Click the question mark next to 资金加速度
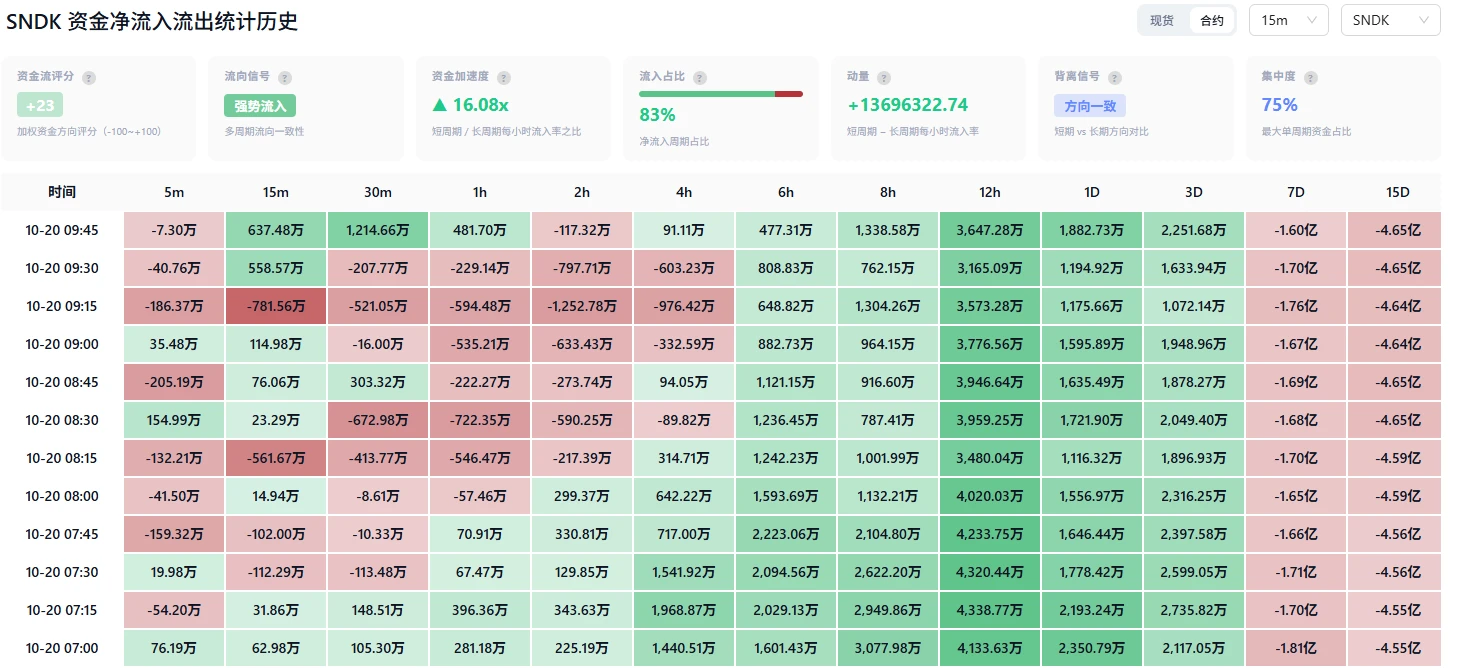1472x668 pixels. [x=503, y=77]
